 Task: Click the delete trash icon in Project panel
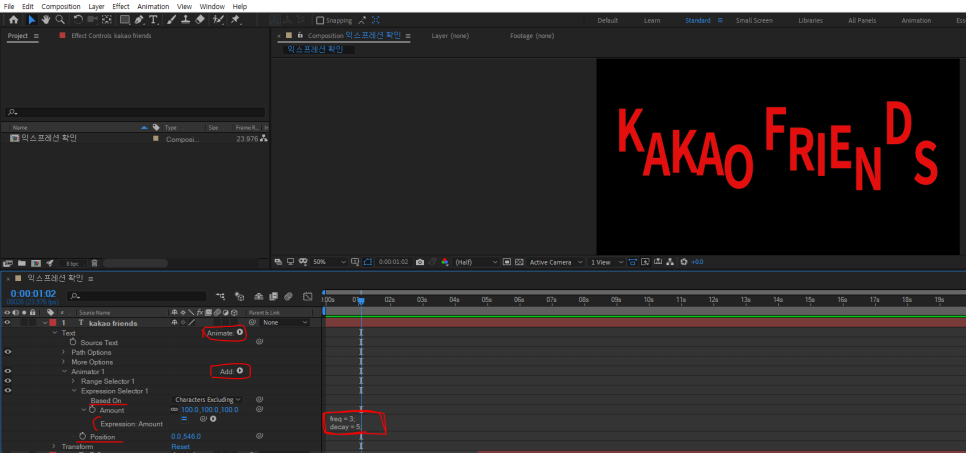[x=96, y=263]
